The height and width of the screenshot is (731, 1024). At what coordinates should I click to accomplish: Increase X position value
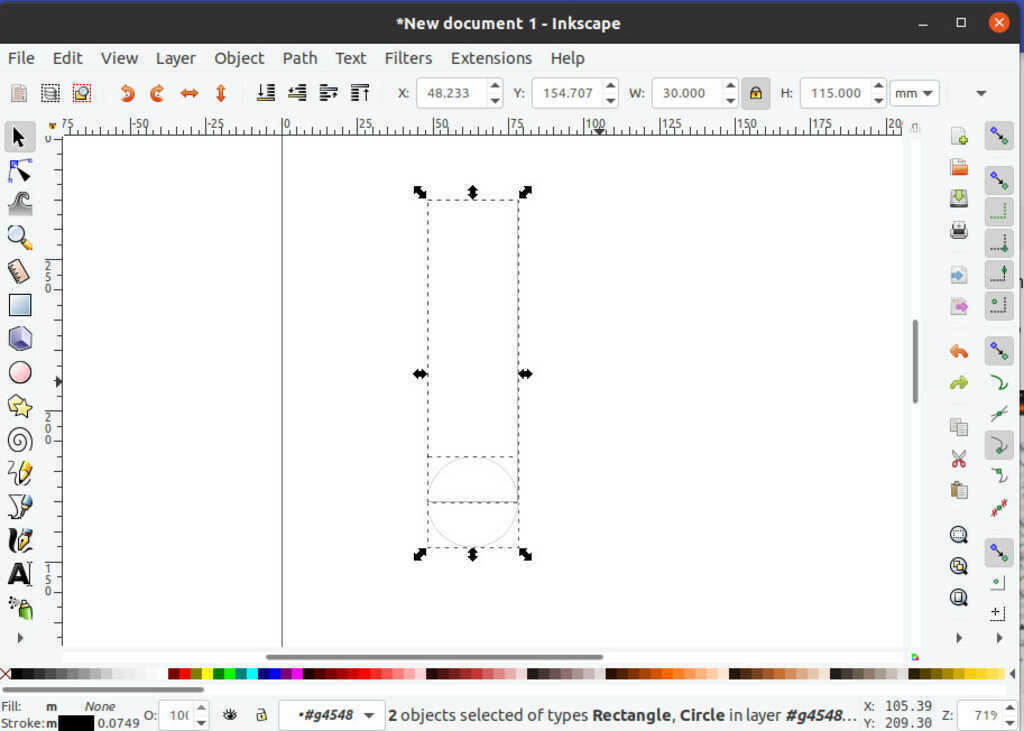click(495, 86)
